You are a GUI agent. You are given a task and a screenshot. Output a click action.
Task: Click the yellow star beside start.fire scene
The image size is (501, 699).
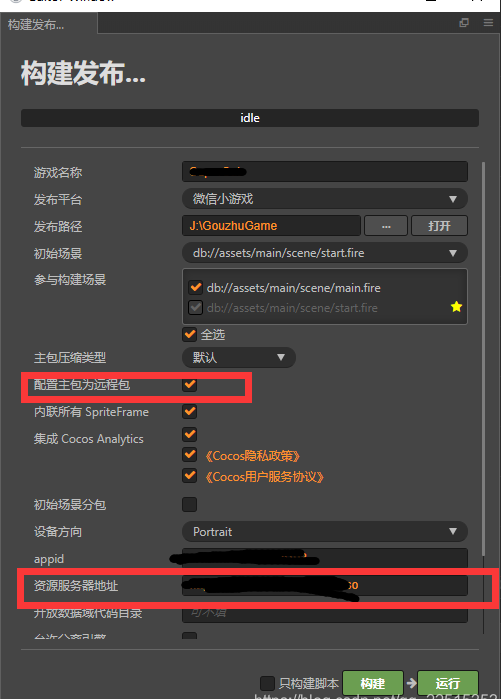click(x=456, y=307)
